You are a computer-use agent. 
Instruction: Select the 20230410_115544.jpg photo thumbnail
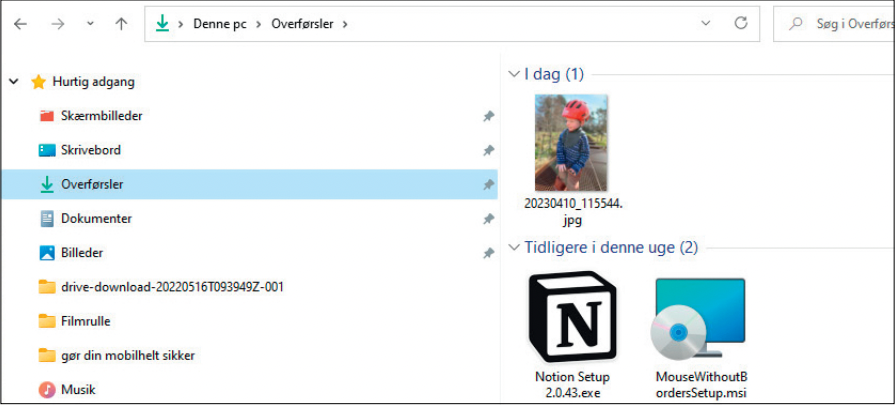[571, 143]
